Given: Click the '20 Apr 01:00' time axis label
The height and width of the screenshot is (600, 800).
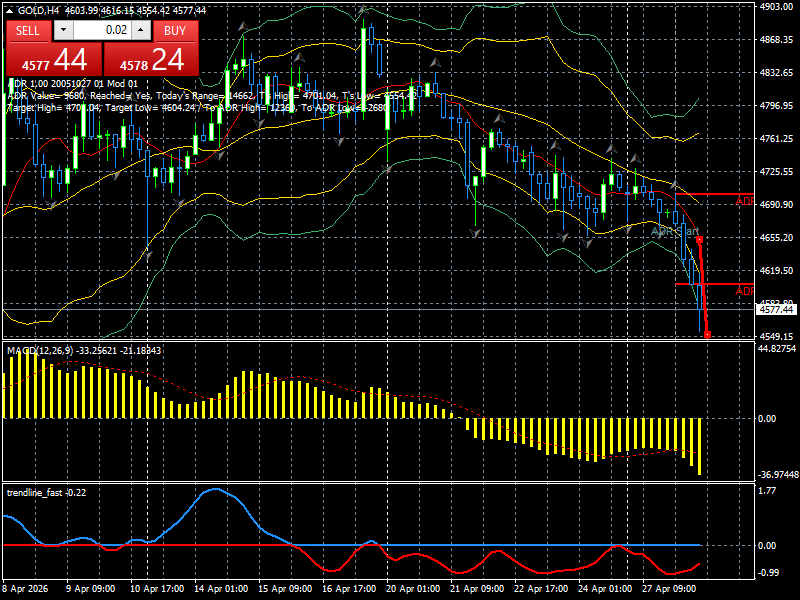Looking at the screenshot, I should (413, 589).
